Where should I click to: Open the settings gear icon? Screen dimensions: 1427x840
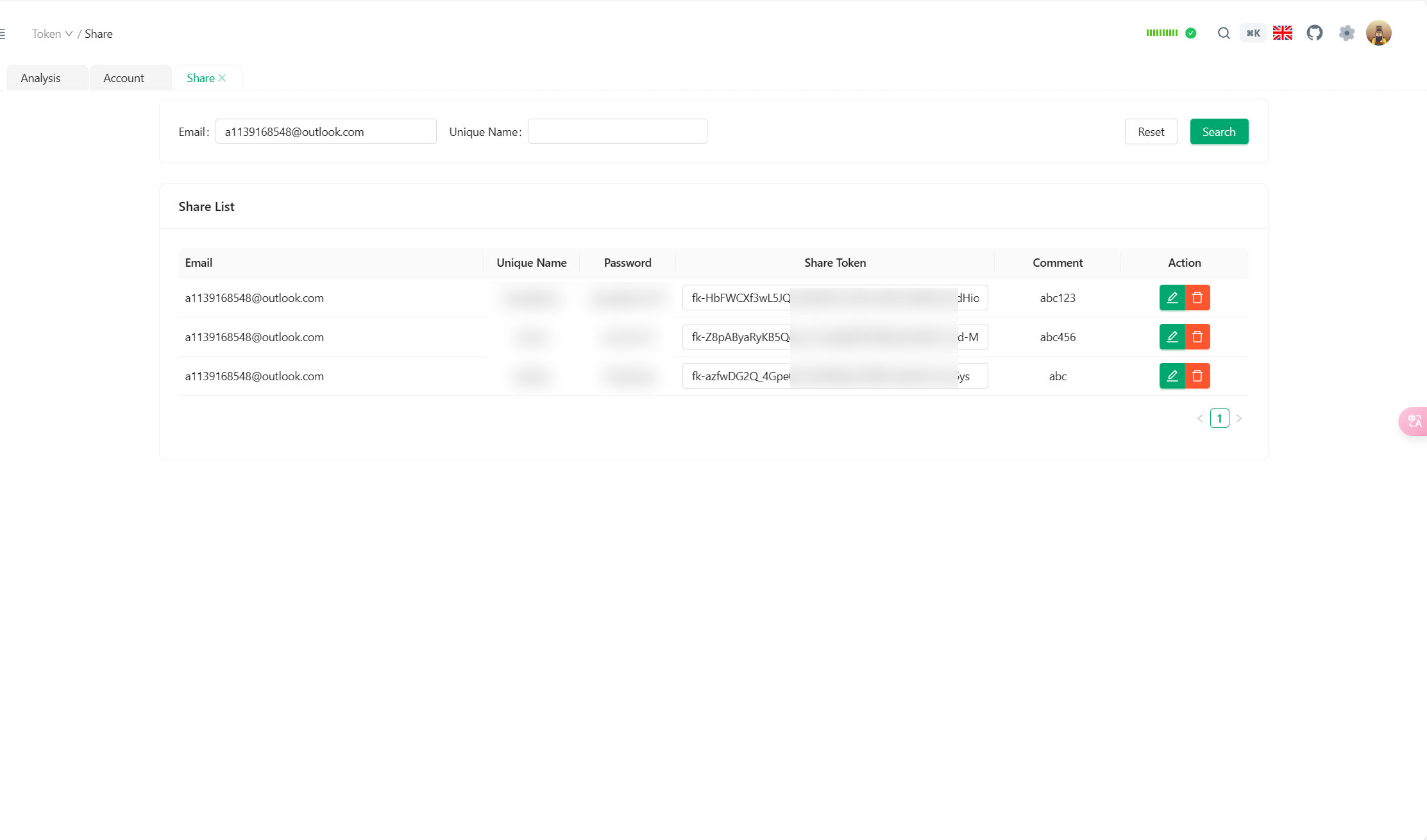1347,33
